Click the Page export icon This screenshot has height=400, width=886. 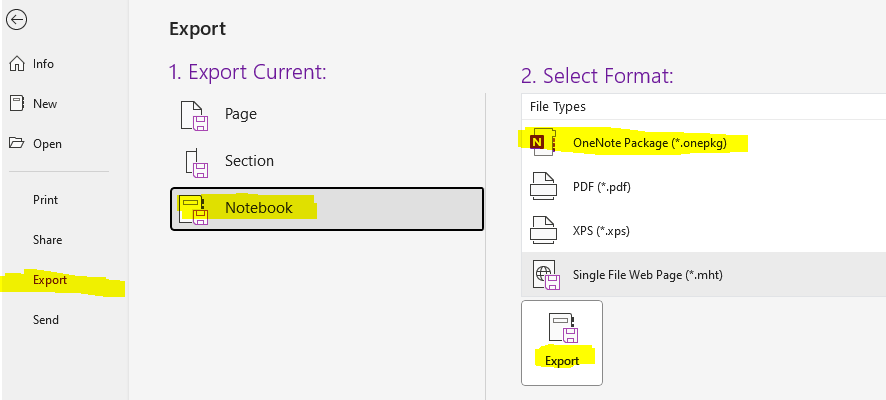(x=194, y=115)
